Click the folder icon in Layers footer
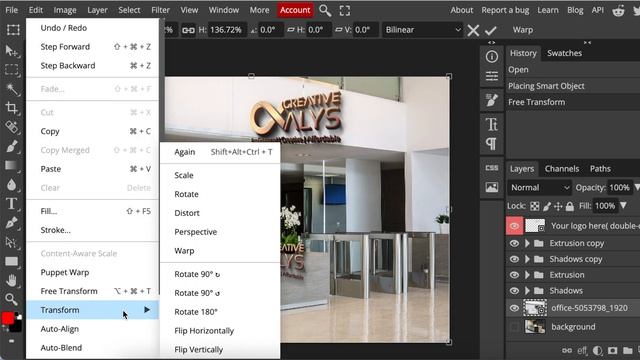The image size is (640, 360). point(627,350)
